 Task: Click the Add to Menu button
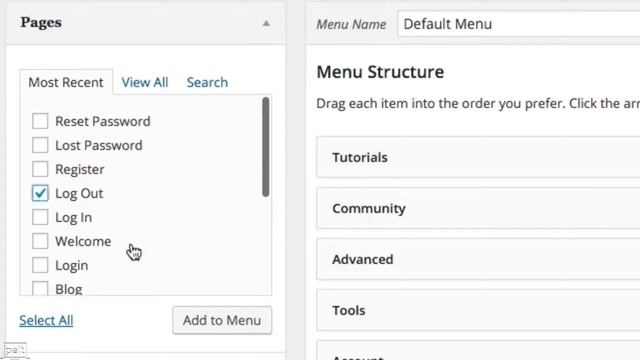tap(222, 320)
